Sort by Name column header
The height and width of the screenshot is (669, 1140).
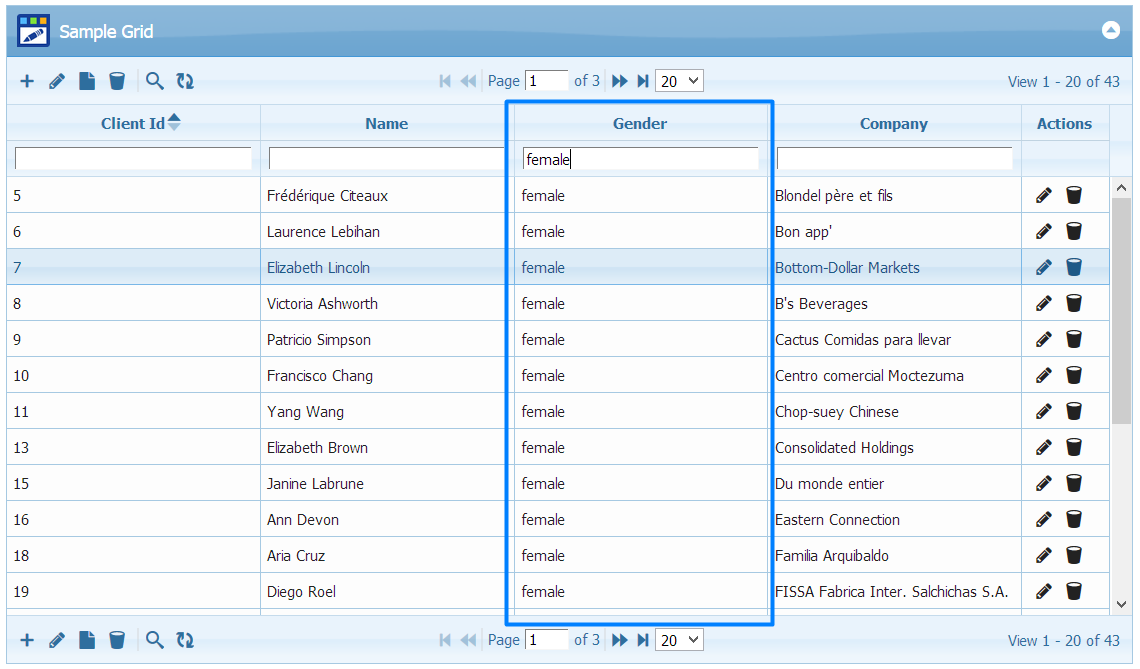[386, 124]
